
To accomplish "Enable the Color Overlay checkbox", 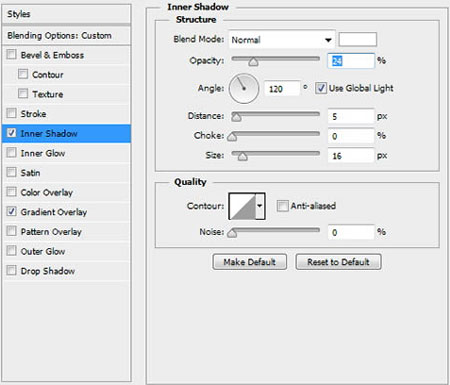I will tap(11, 192).
